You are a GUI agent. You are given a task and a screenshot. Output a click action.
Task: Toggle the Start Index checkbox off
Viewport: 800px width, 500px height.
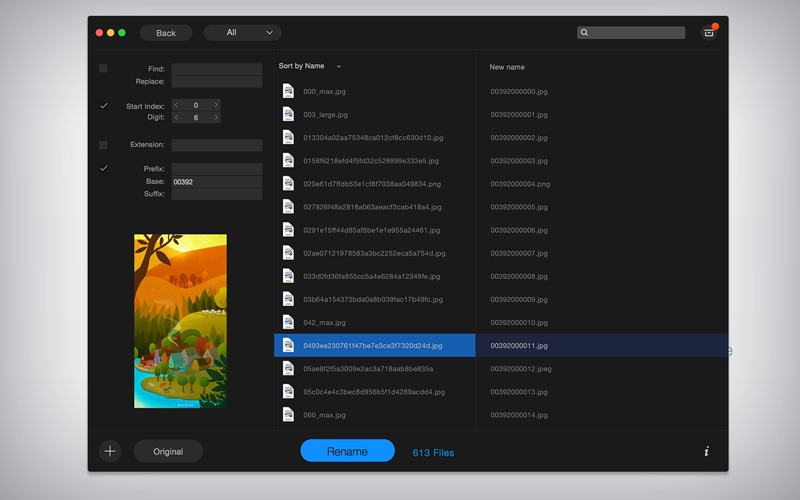[x=104, y=106]
